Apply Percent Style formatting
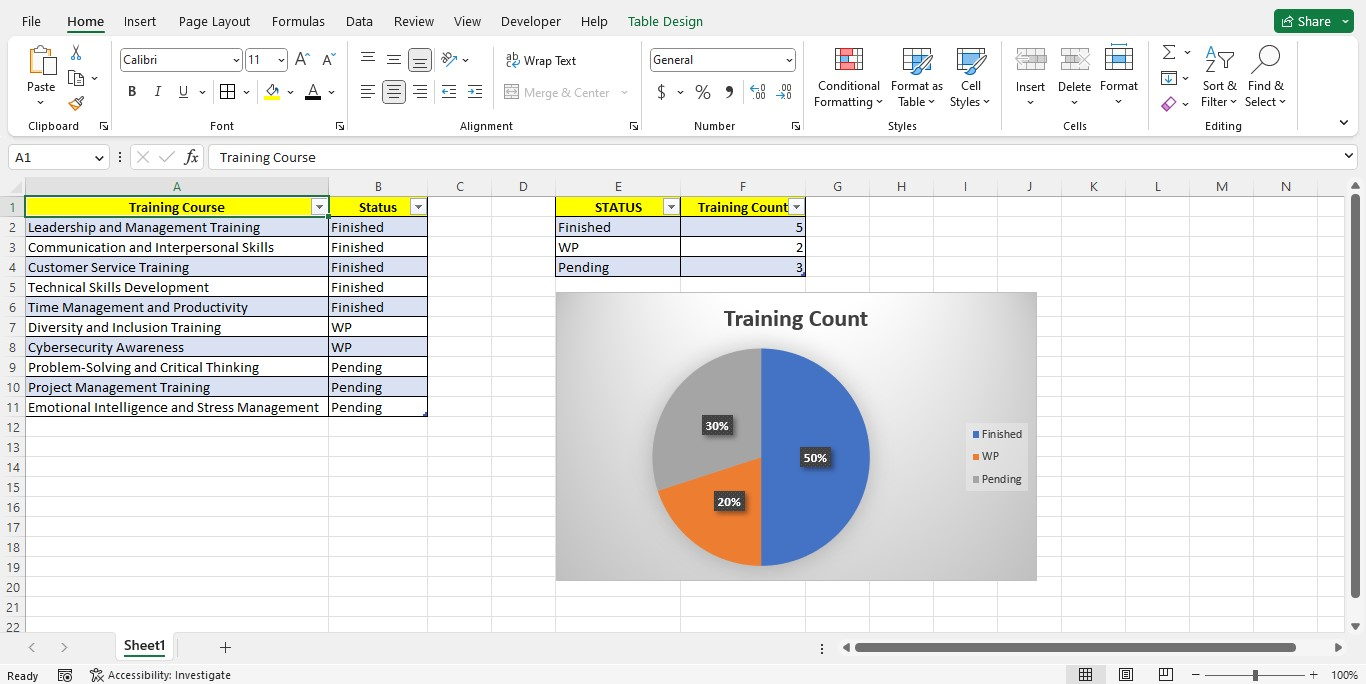 pos(703,92)
